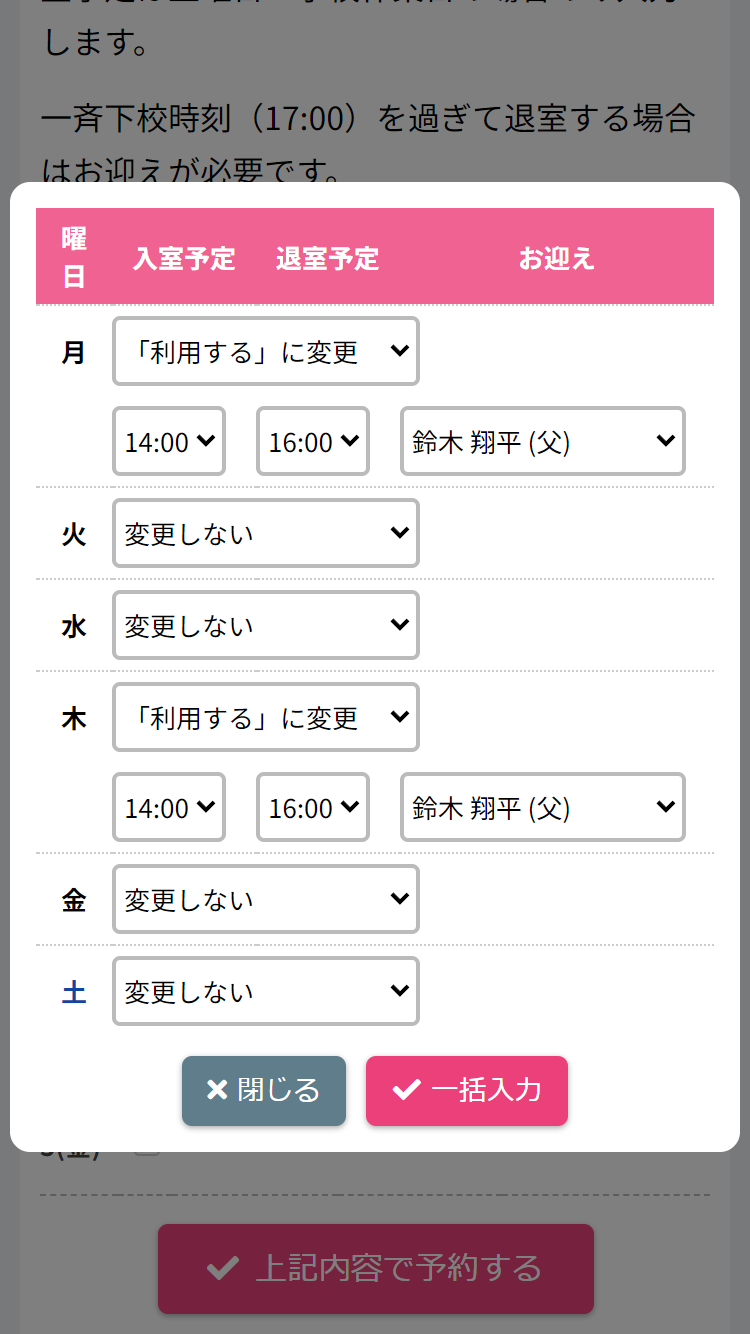This screenshot has width=750, height=1334.
Task: Open Monday entry time 14:00 dropdown
Action: pyautogui.click(x=169, y=441)
